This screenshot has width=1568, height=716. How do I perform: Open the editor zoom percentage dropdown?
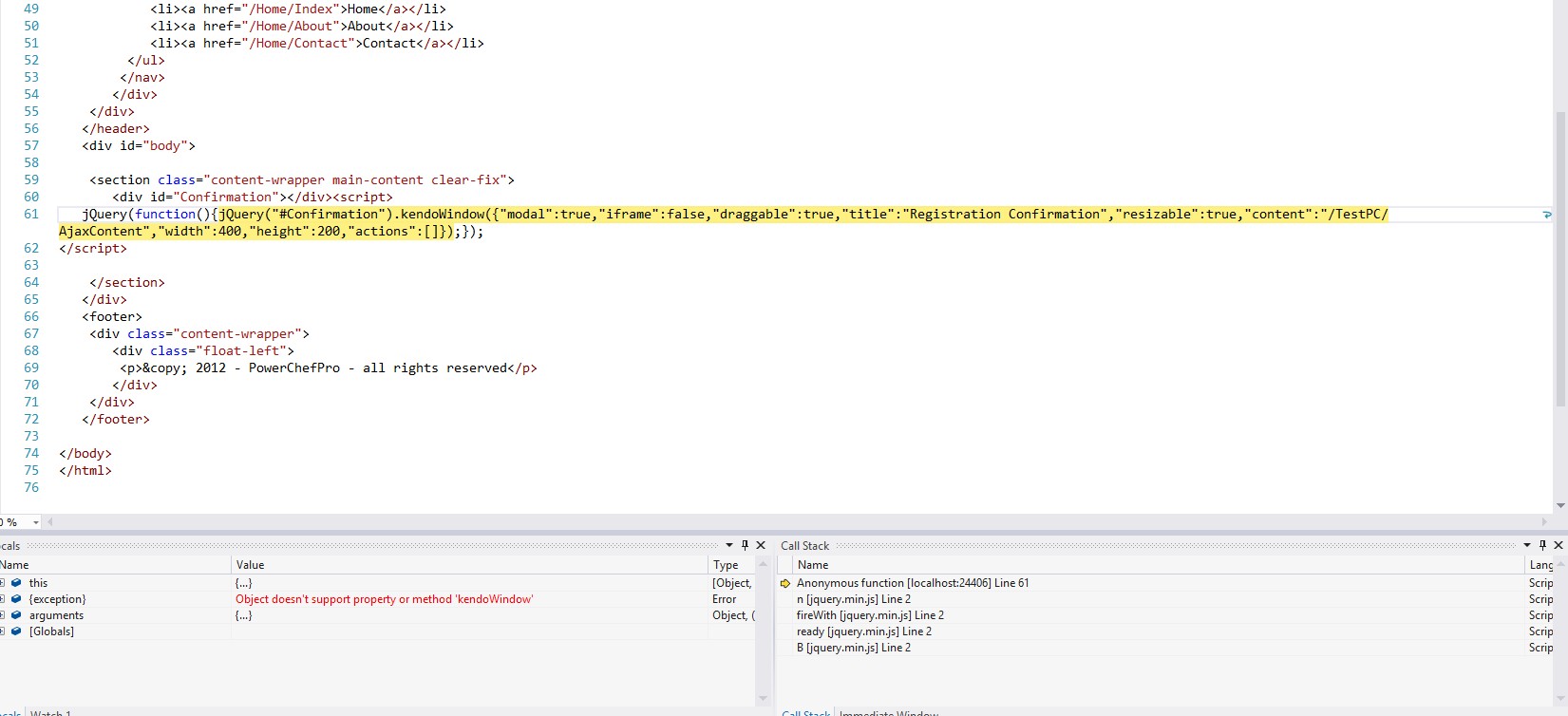(36, 522)
